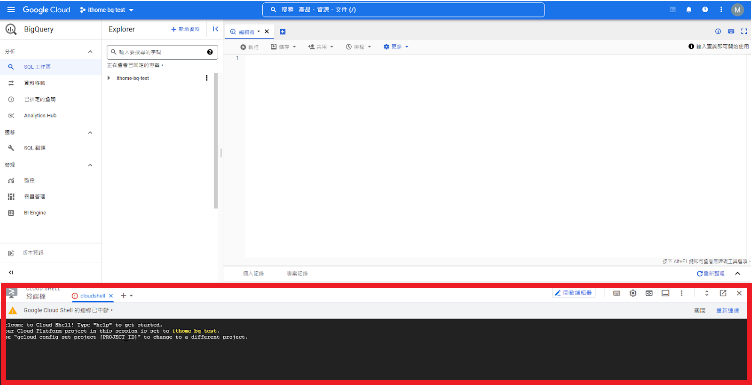Viewport: 752px width, 385px height.
Task: Click the blue Open Editor pencil button
Action: pyautogui.click(x=574, y=293)
